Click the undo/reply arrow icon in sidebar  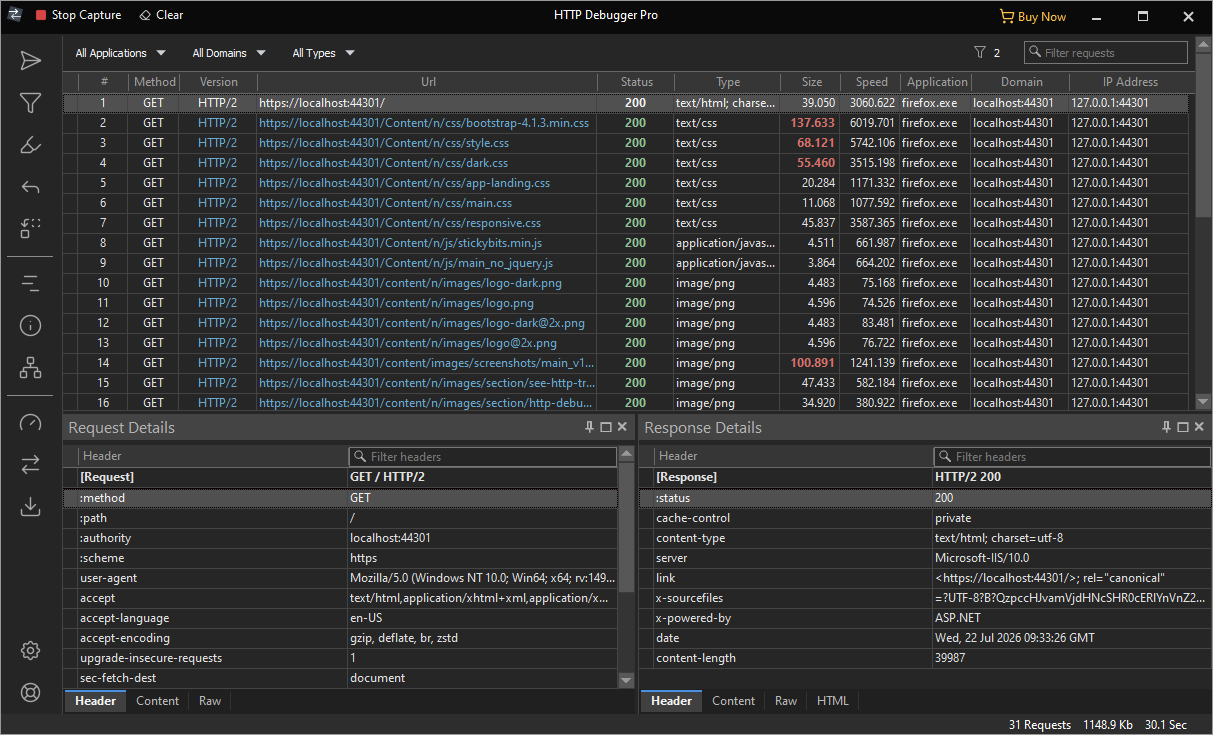click(x=30, y=187)
